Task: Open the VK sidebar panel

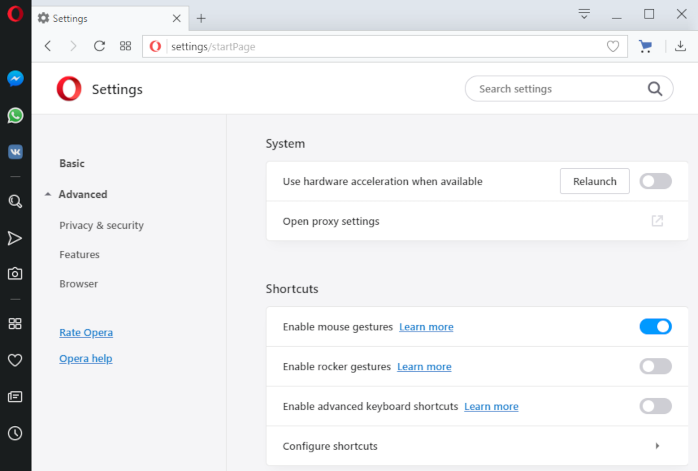Action: tap(15, 152)
